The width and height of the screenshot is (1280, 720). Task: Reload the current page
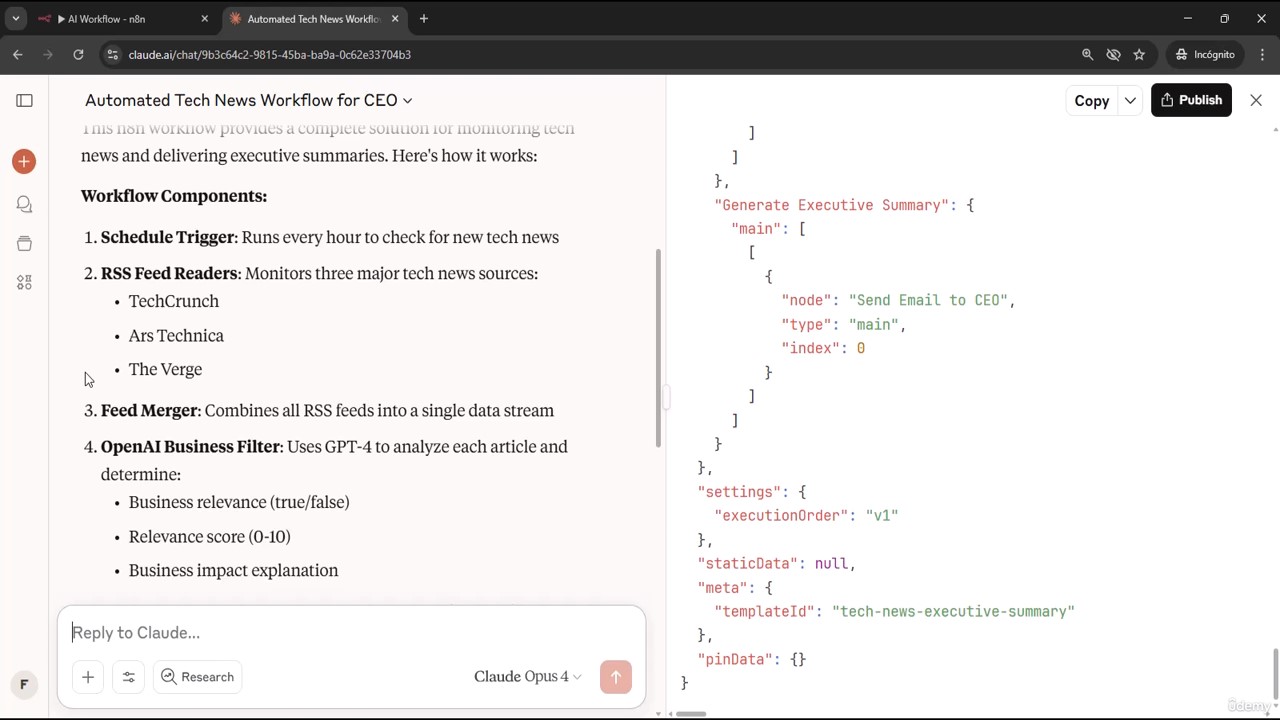[x=78, y=54]
